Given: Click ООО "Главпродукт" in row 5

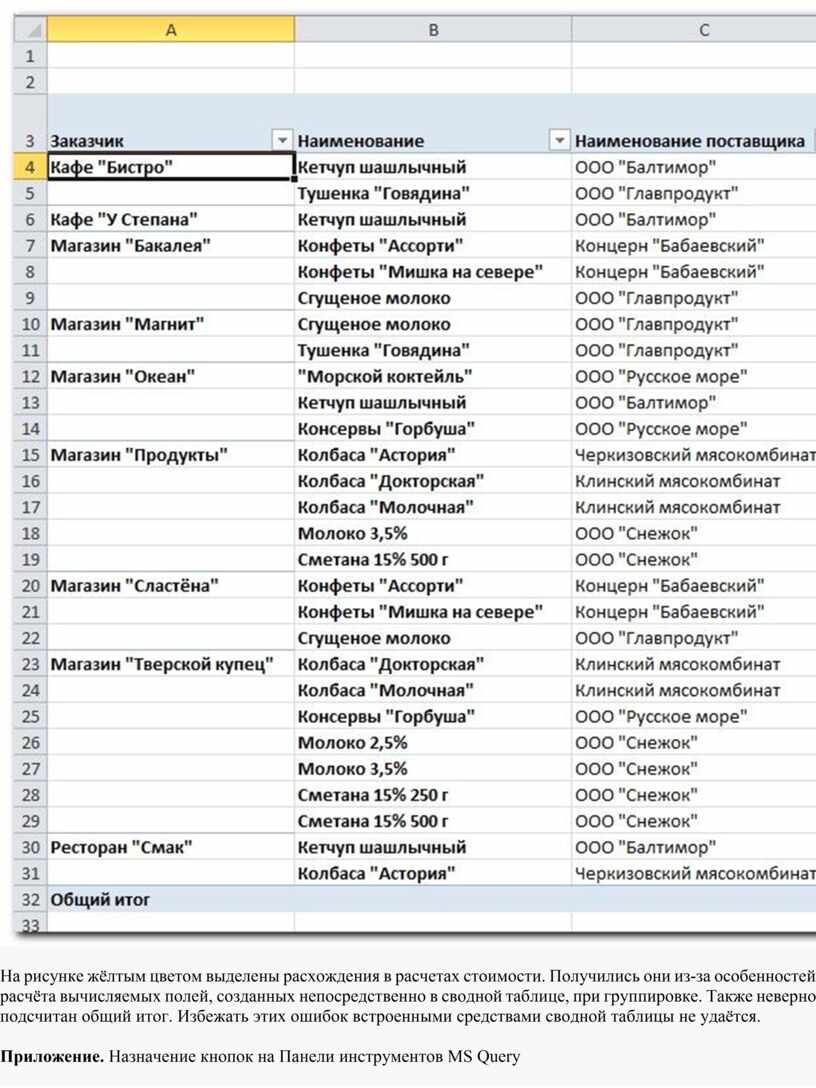Looking at the screenshot, I should coord(694,193).
